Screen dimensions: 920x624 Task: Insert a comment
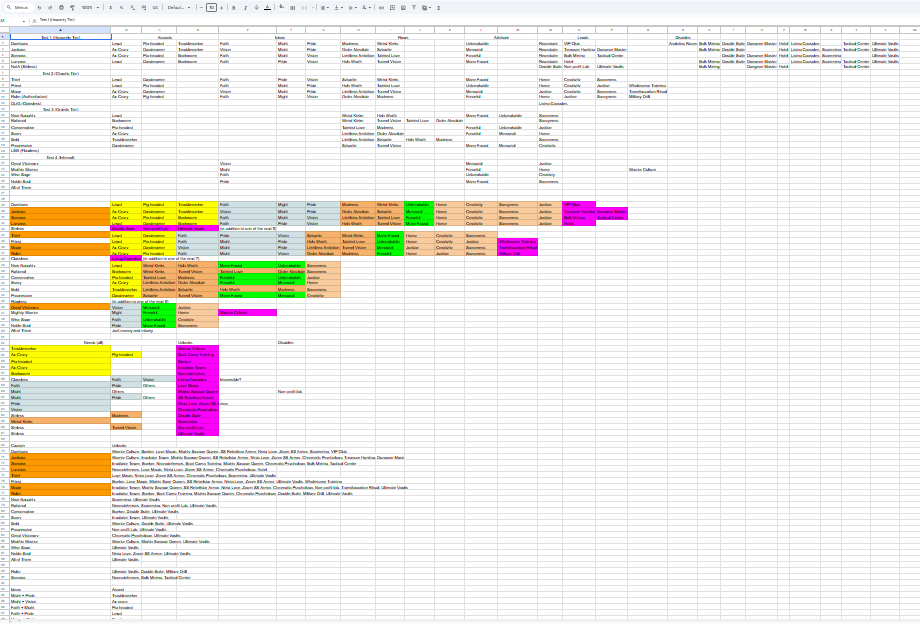tap(392, 8)
